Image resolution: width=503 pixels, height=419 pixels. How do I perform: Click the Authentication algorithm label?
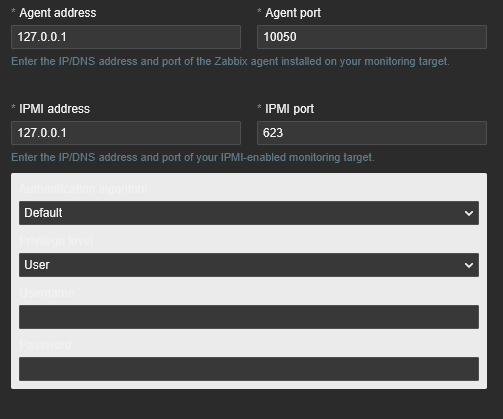coord(83,189)
